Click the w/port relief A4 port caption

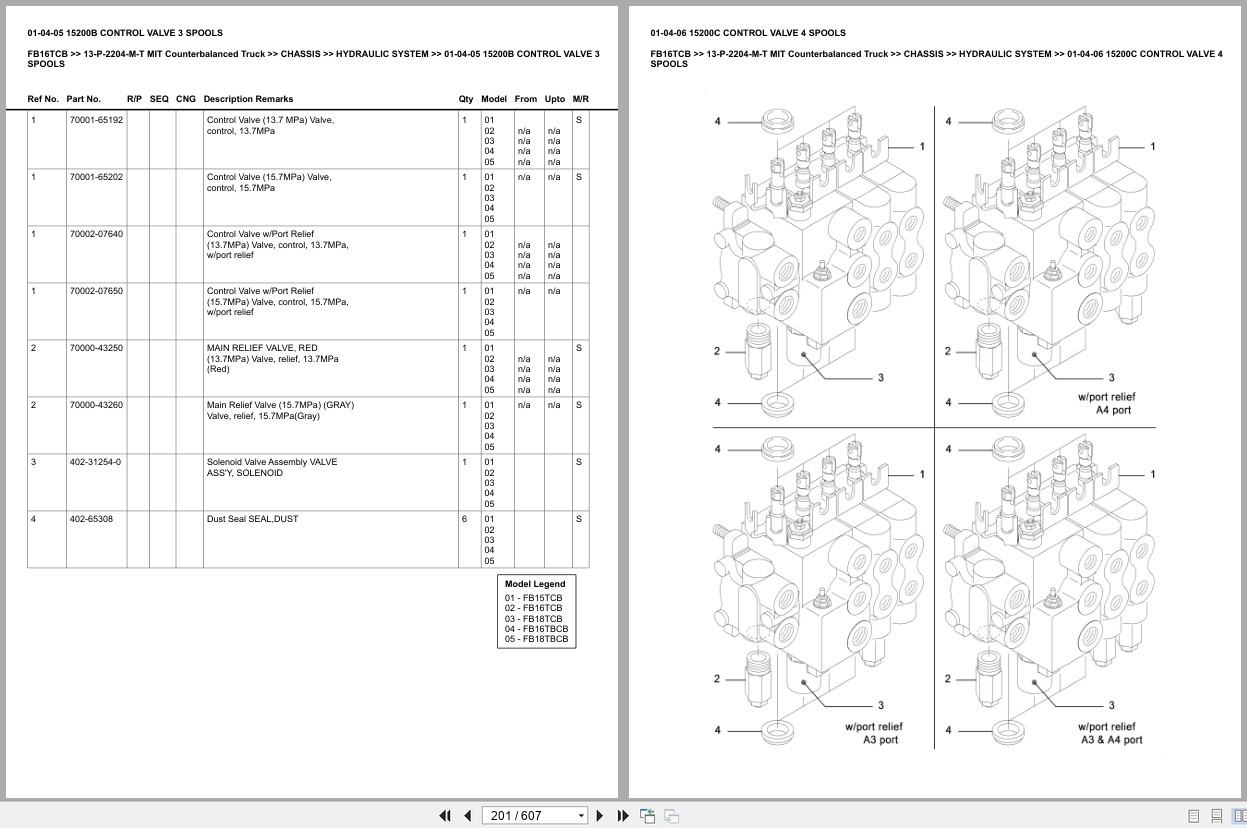(x=1107, y=403)
